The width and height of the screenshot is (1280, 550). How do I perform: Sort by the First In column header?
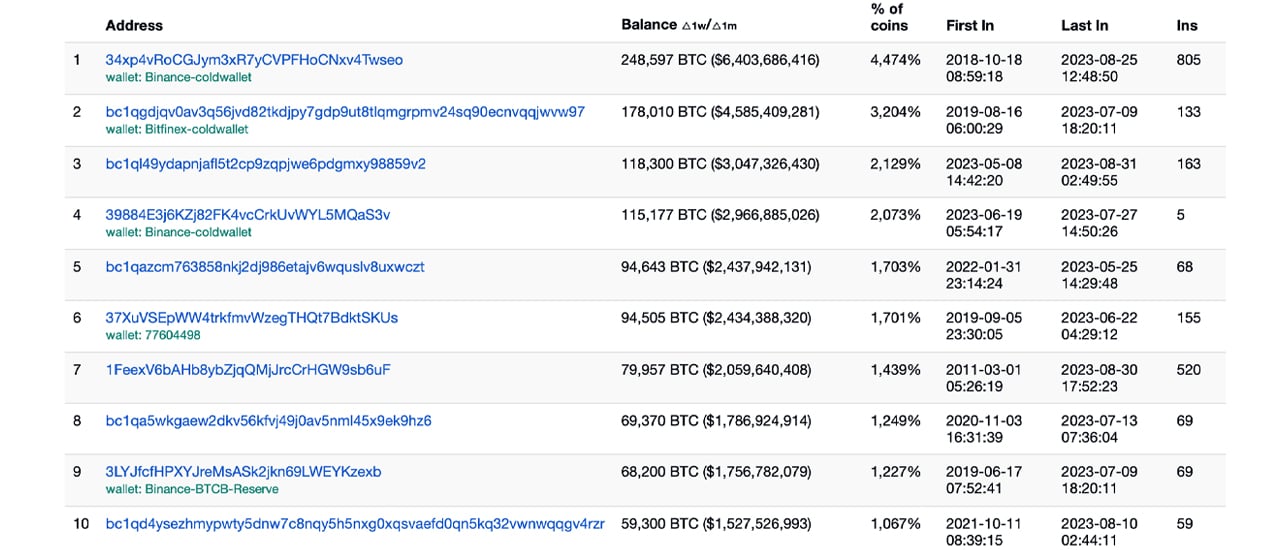click(x=970, y=25)
